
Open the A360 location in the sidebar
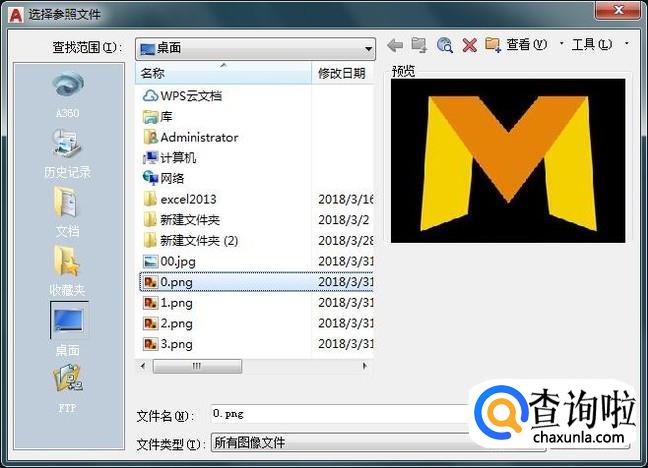(x=68, y=95)
